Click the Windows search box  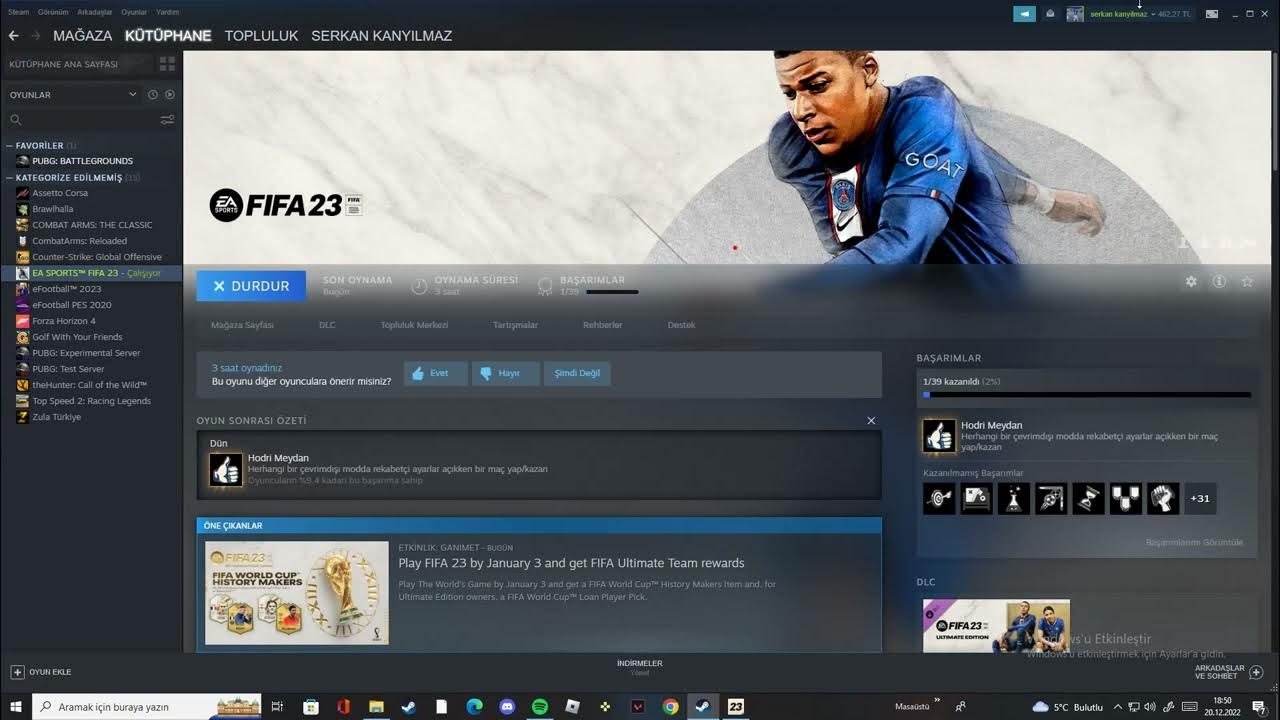tap(148, 706)
